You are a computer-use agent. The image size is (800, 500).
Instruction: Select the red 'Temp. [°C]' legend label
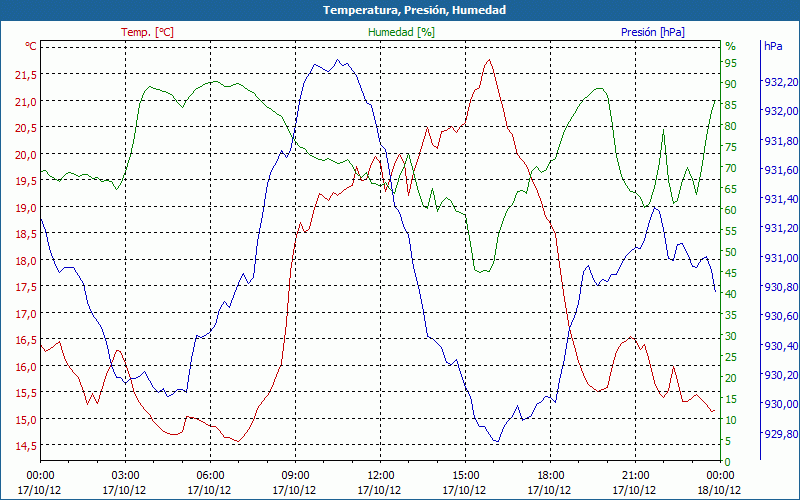tap(147, 32)
